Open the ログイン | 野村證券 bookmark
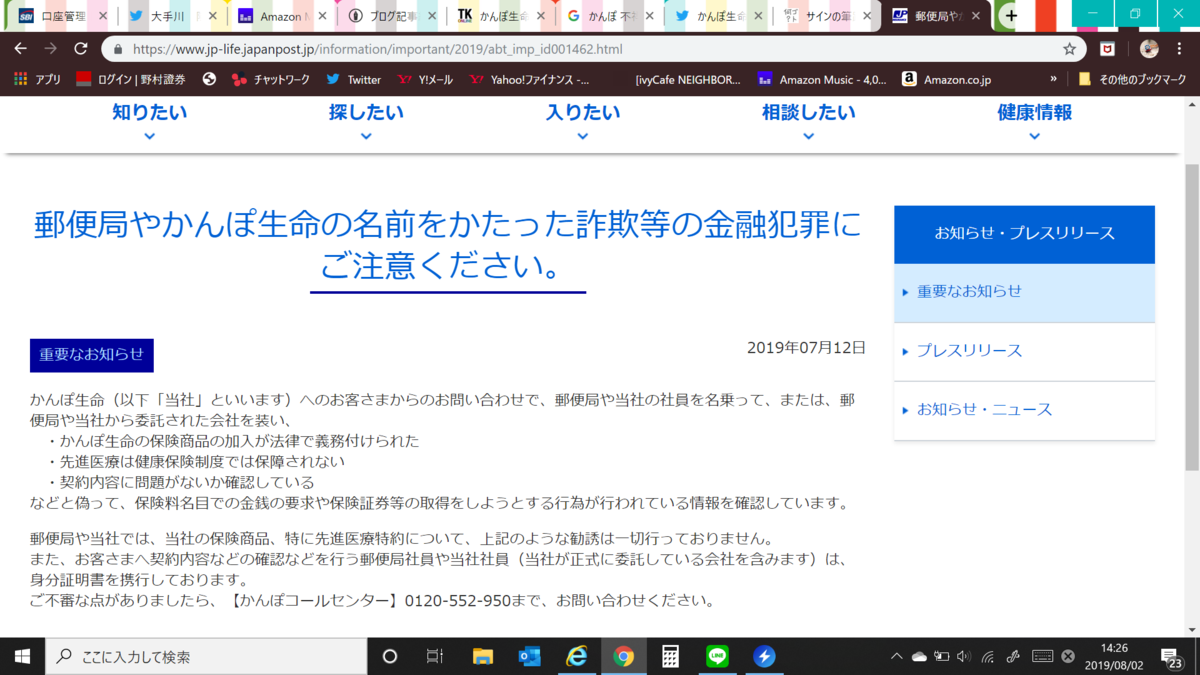The width and height of the screenshot is (1200, 675). coord(131,79)
